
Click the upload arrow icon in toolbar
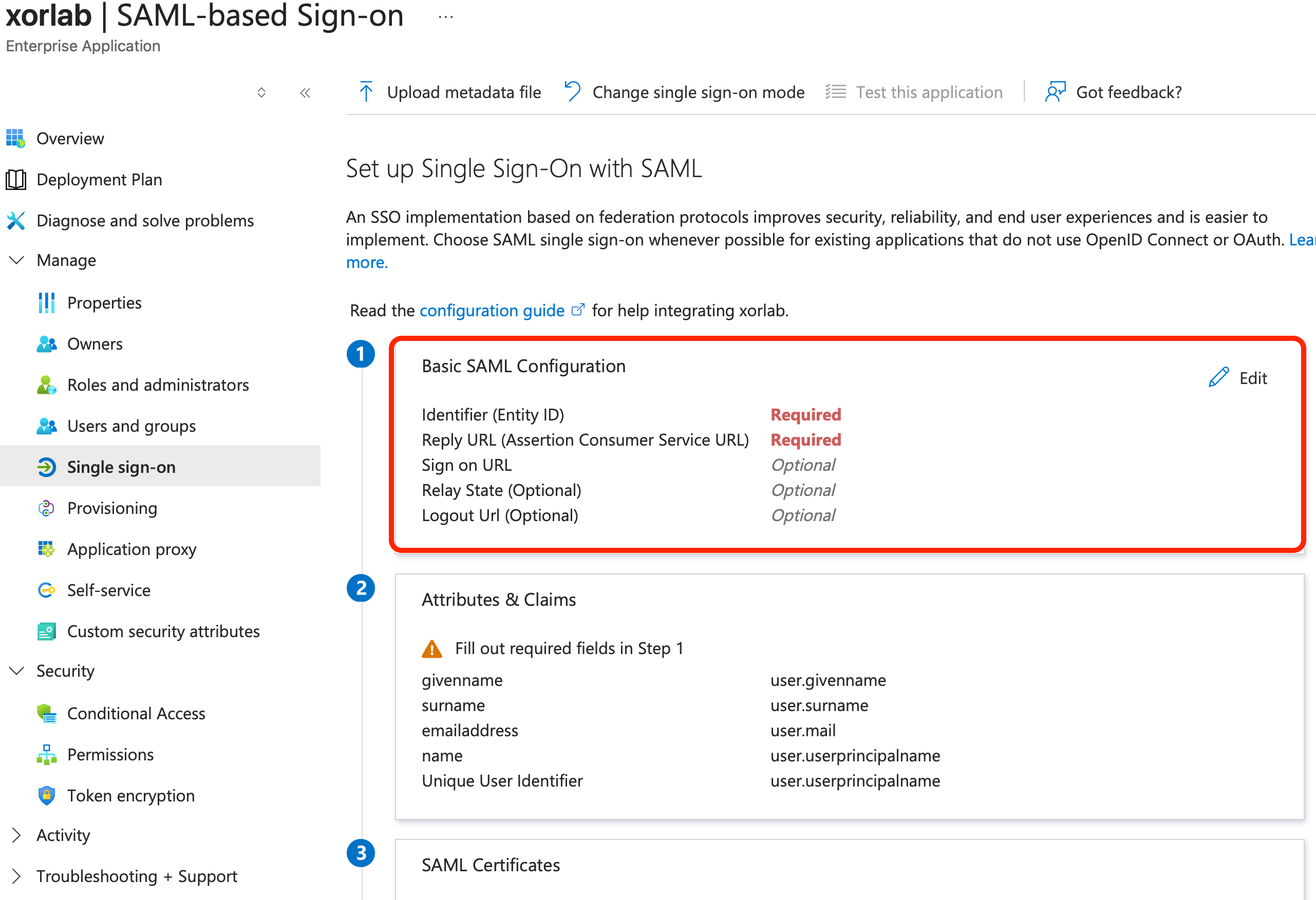(366, 92)
